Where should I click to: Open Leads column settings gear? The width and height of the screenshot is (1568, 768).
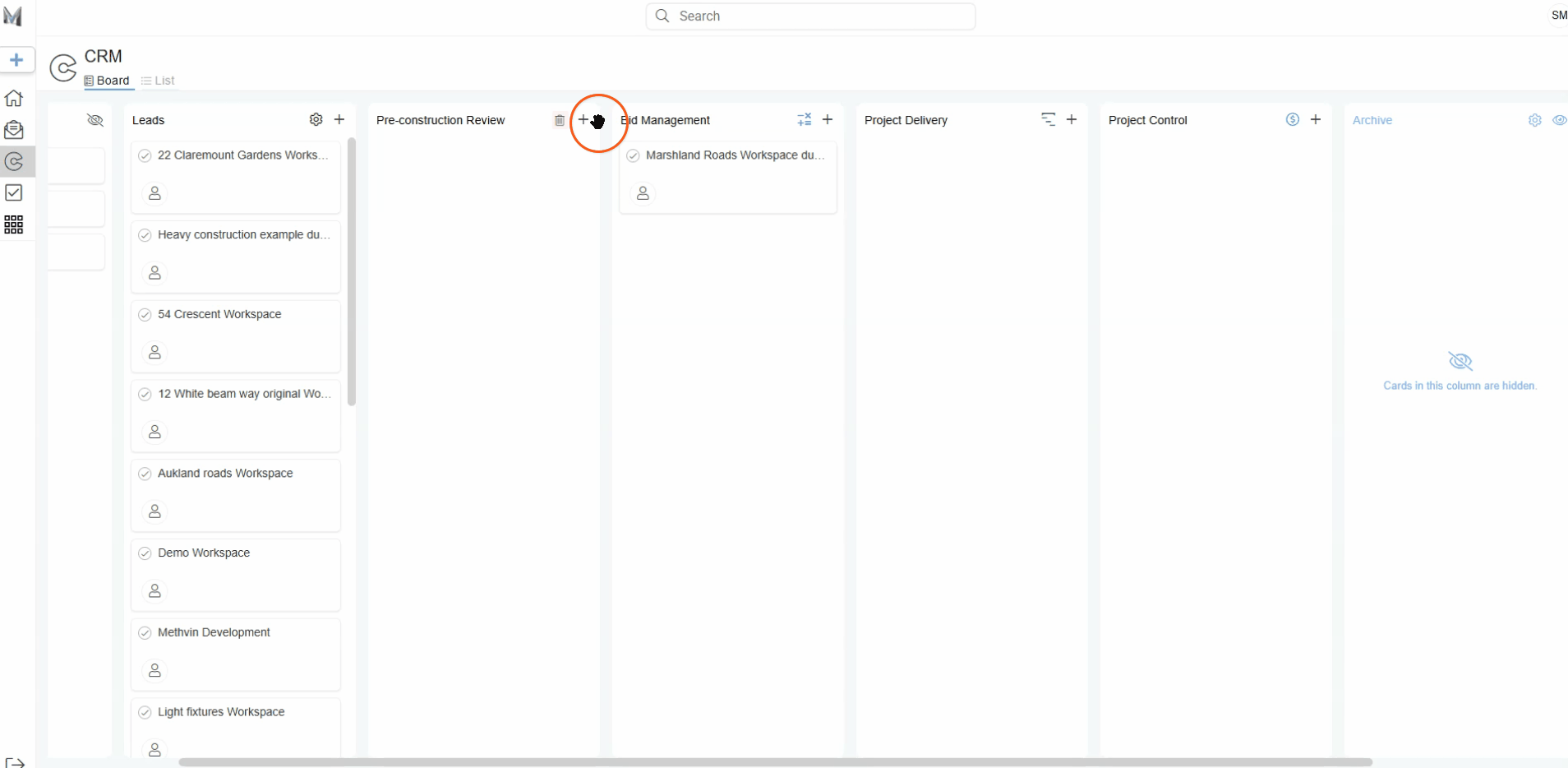click(x=316, y=119)
